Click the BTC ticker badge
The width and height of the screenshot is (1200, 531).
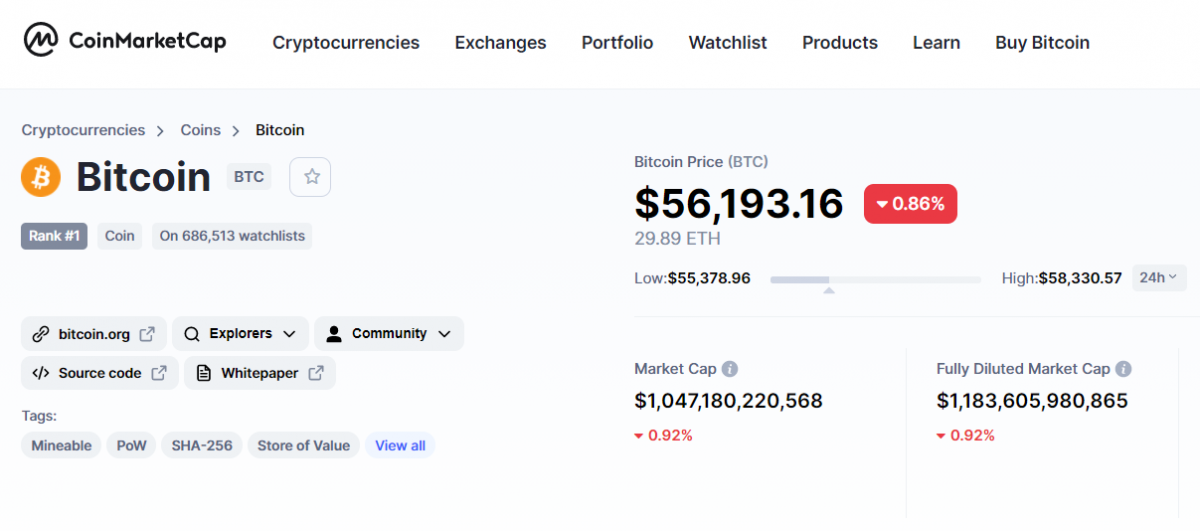click(x=249, y=177)
